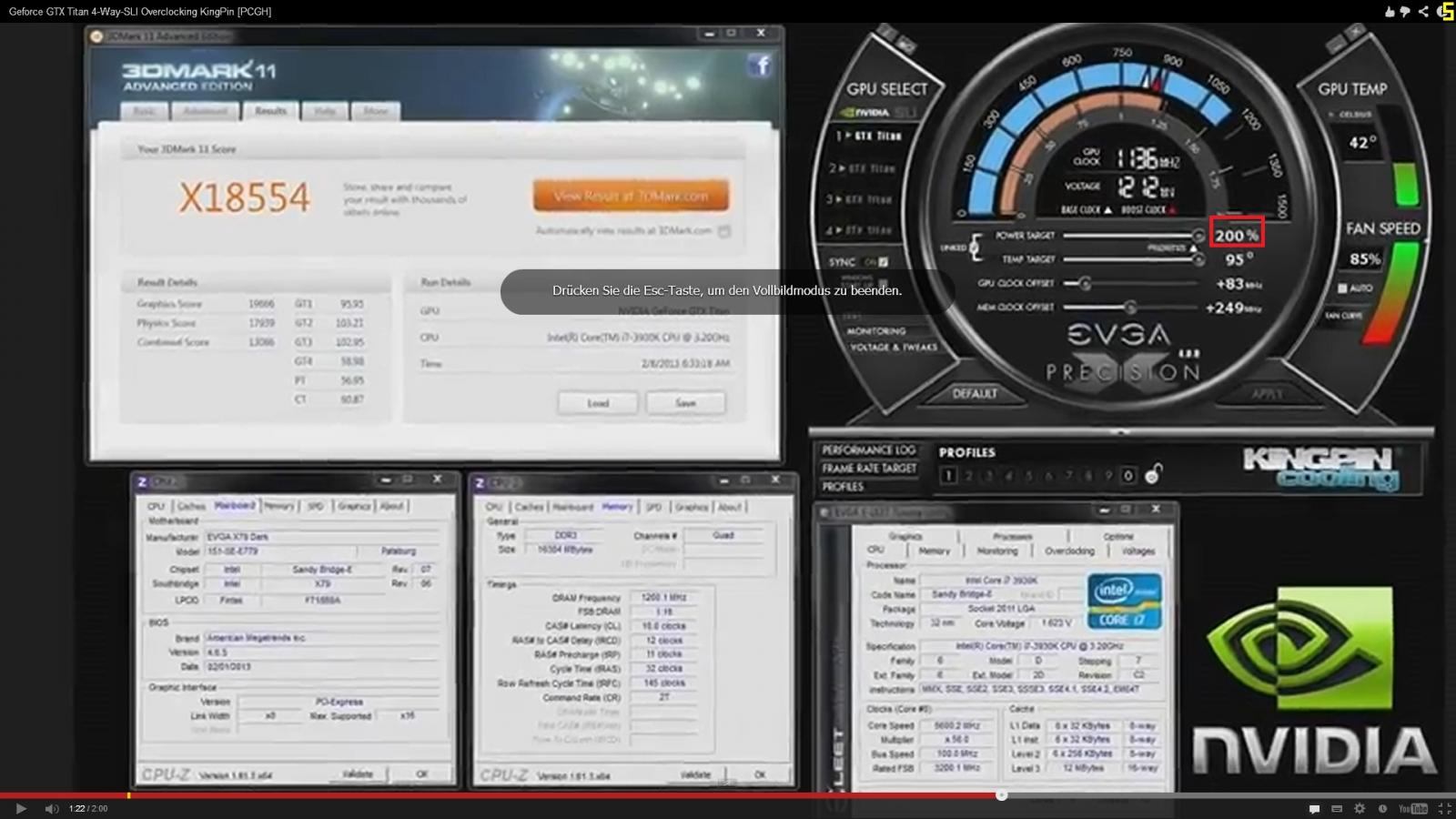Click the Load button in 3DMark 11

click(598, 403)
